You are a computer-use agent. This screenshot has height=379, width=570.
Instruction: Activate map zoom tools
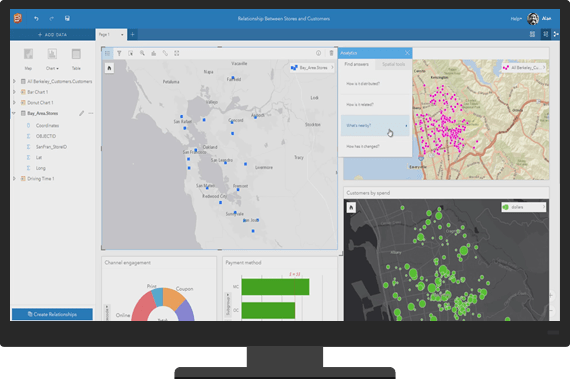[x=142, y=53]
